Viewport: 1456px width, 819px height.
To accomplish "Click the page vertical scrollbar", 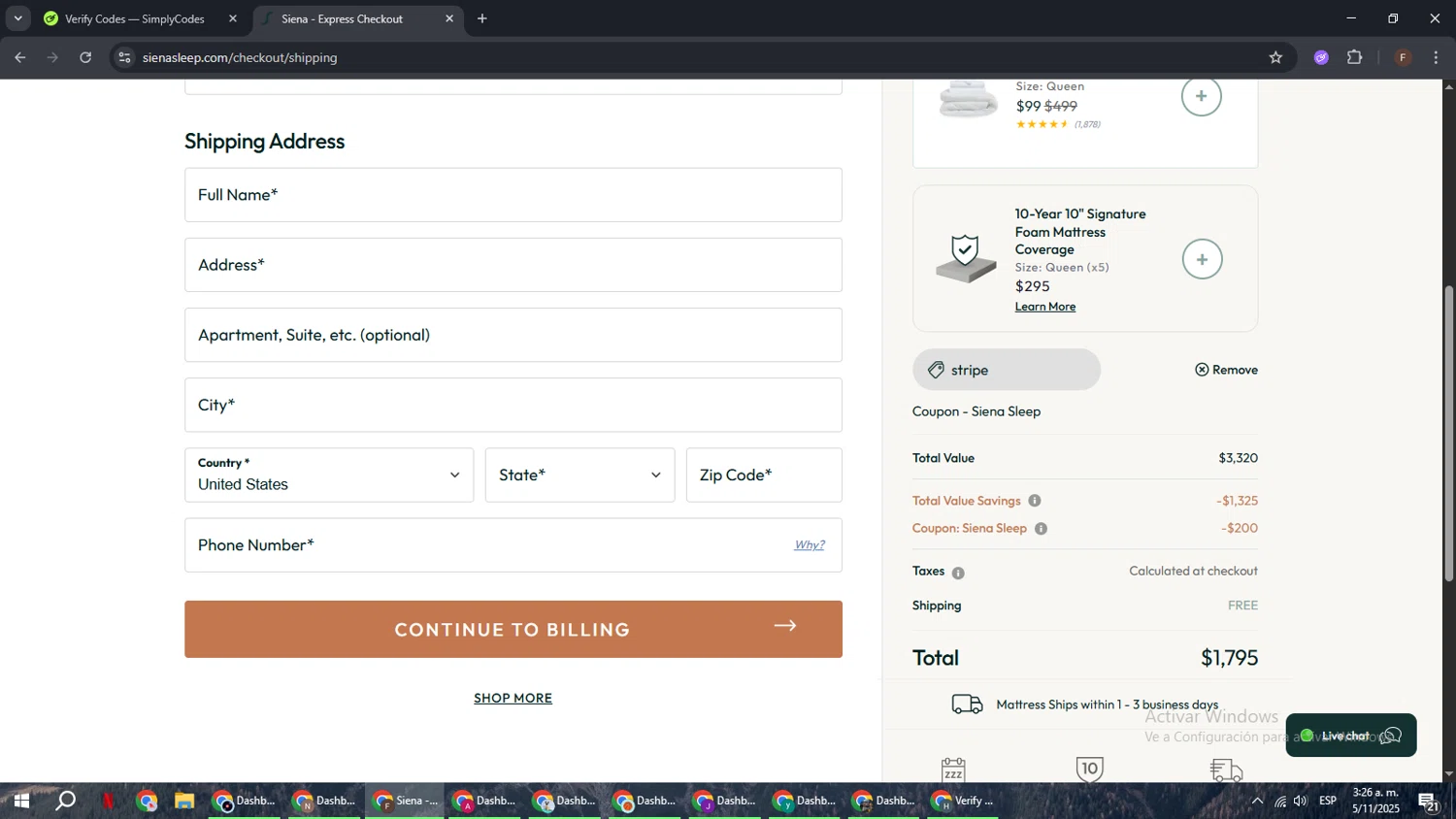I will (1449, 433).
